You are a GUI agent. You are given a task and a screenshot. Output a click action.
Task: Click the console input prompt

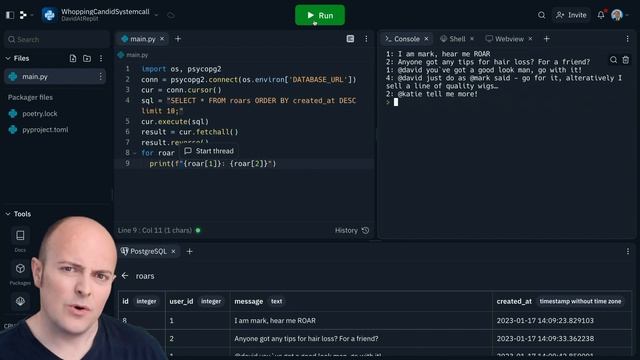coord(396,102)
